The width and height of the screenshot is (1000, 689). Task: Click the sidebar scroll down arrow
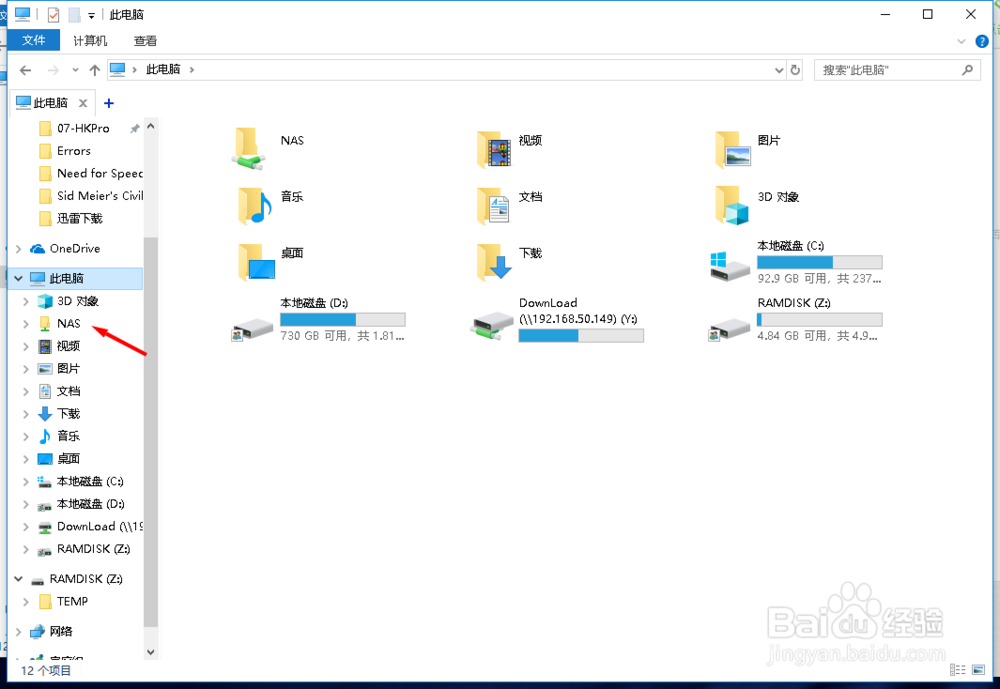pos(151,652)
